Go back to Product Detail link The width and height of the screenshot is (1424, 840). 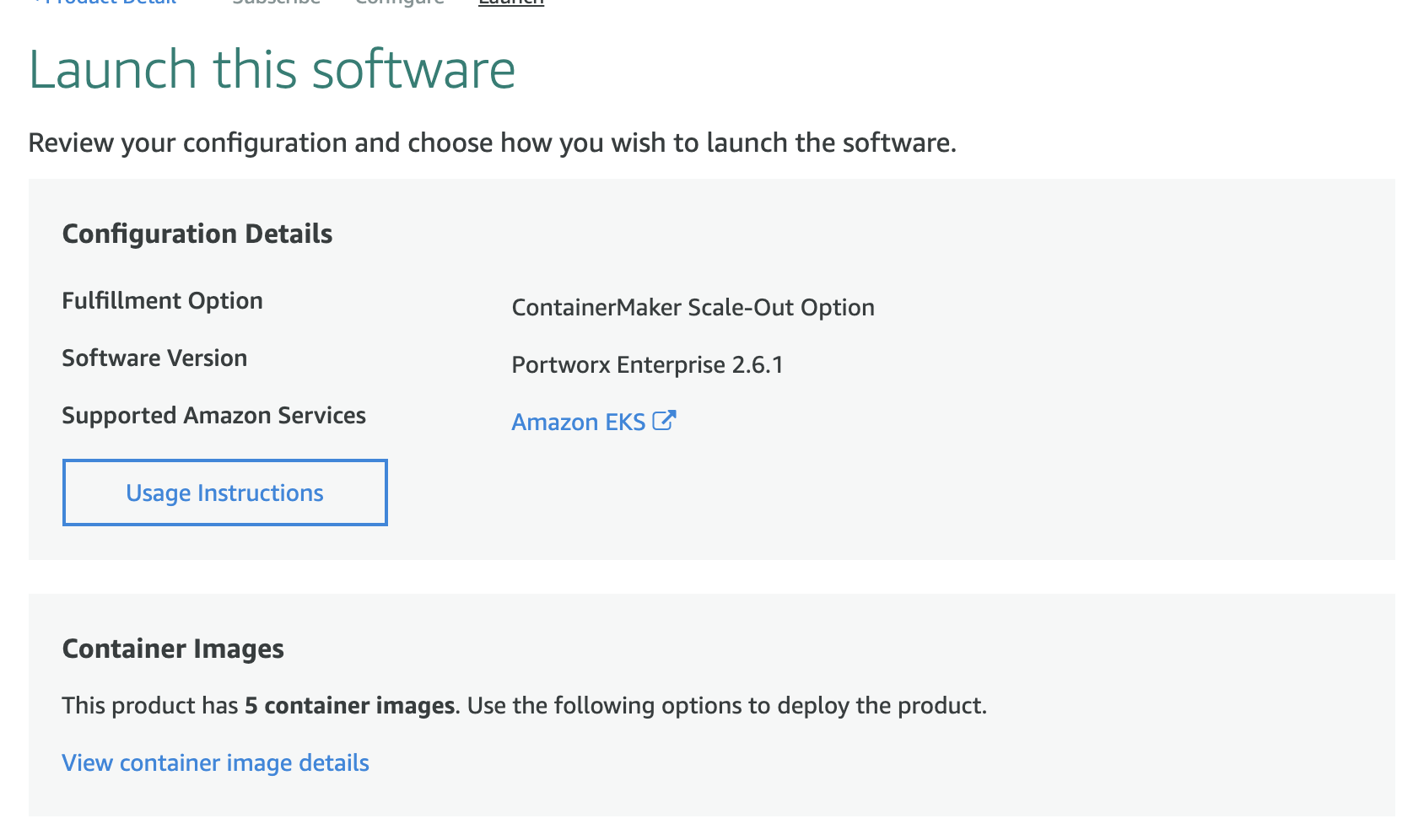pos(110,3)
